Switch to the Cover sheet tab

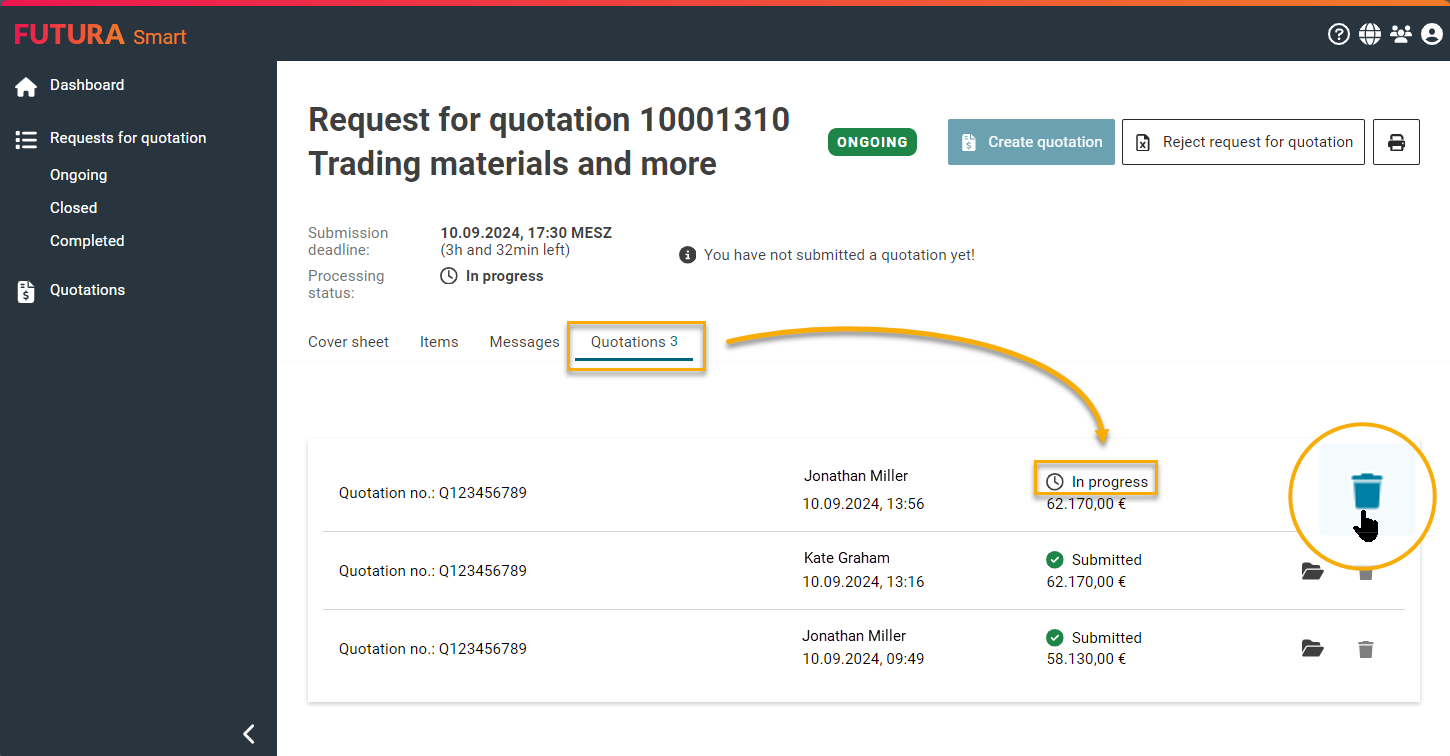[348, 342]
